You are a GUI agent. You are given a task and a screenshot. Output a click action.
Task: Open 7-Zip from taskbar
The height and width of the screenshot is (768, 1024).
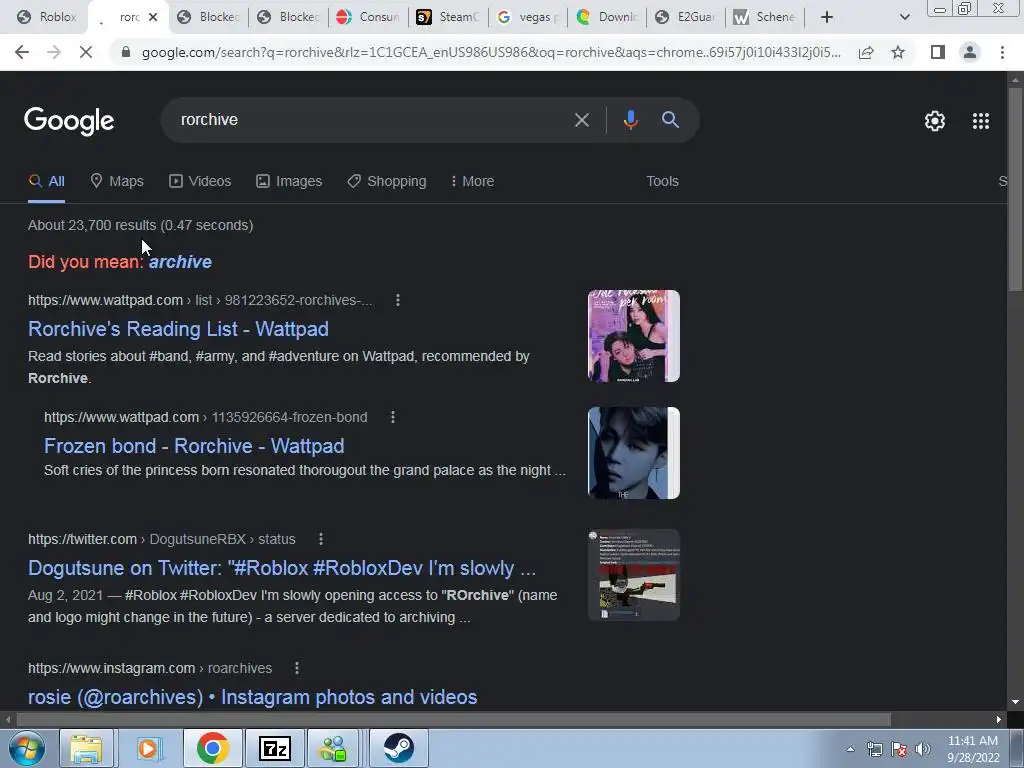click(274, 748)
